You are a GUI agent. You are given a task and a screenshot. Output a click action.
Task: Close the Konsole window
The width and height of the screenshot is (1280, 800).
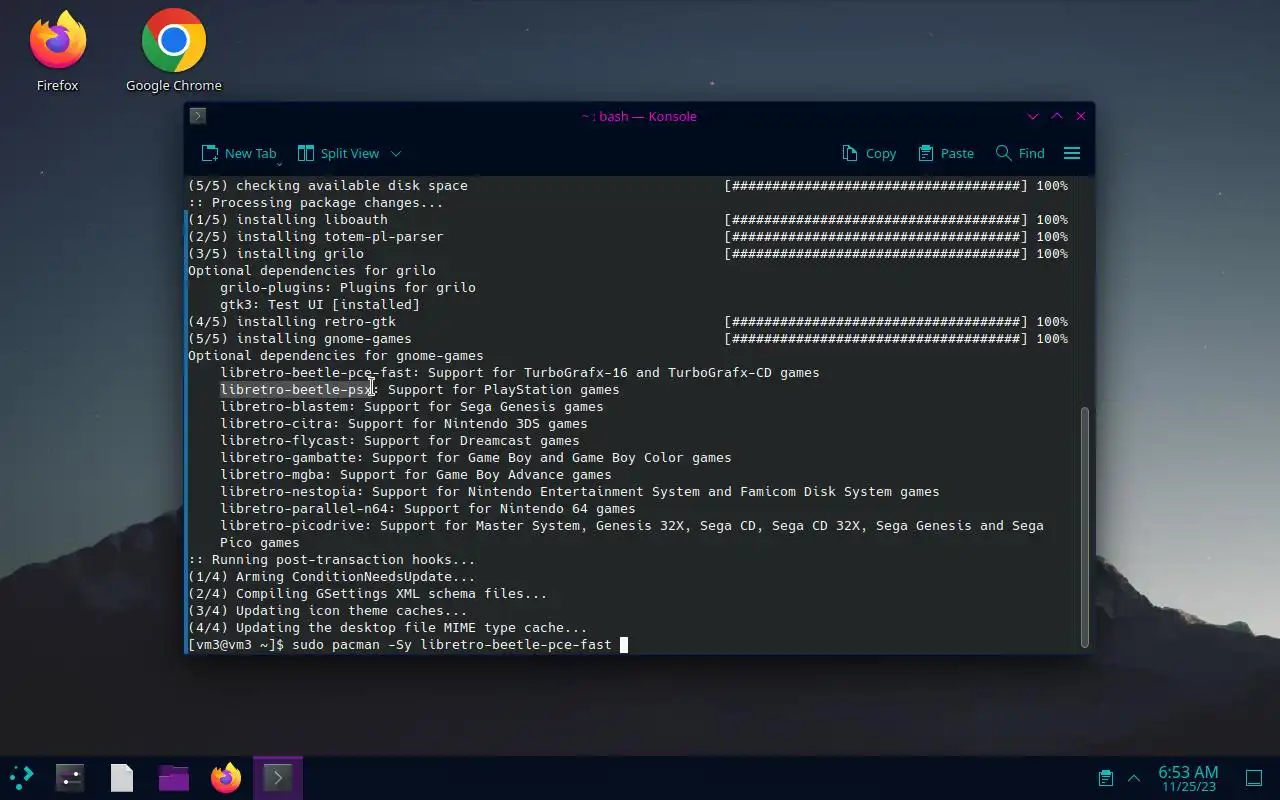pyautogui.click(x=1081, y=116)
